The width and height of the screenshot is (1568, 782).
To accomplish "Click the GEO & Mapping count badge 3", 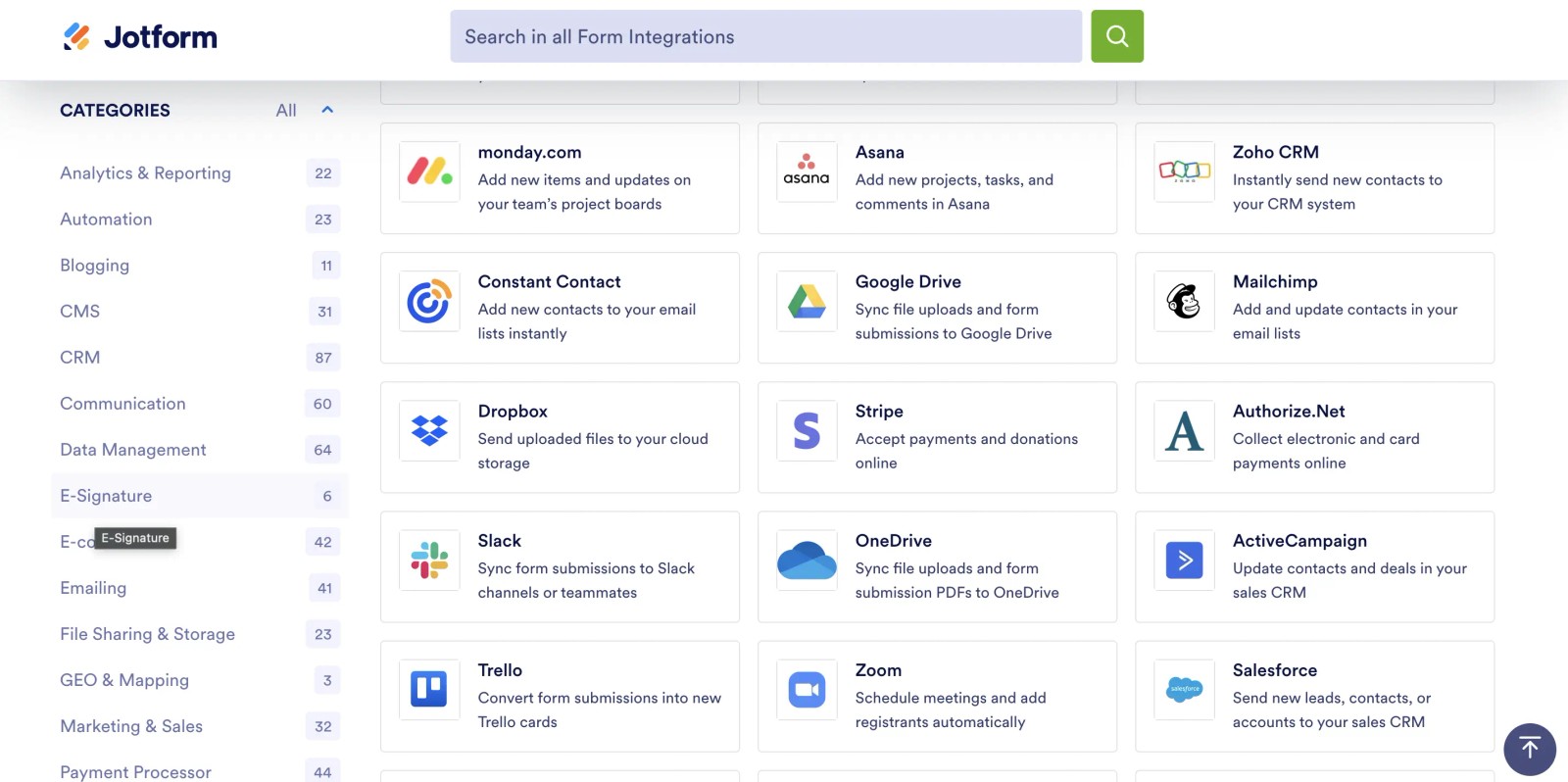I will pos(327,680).
